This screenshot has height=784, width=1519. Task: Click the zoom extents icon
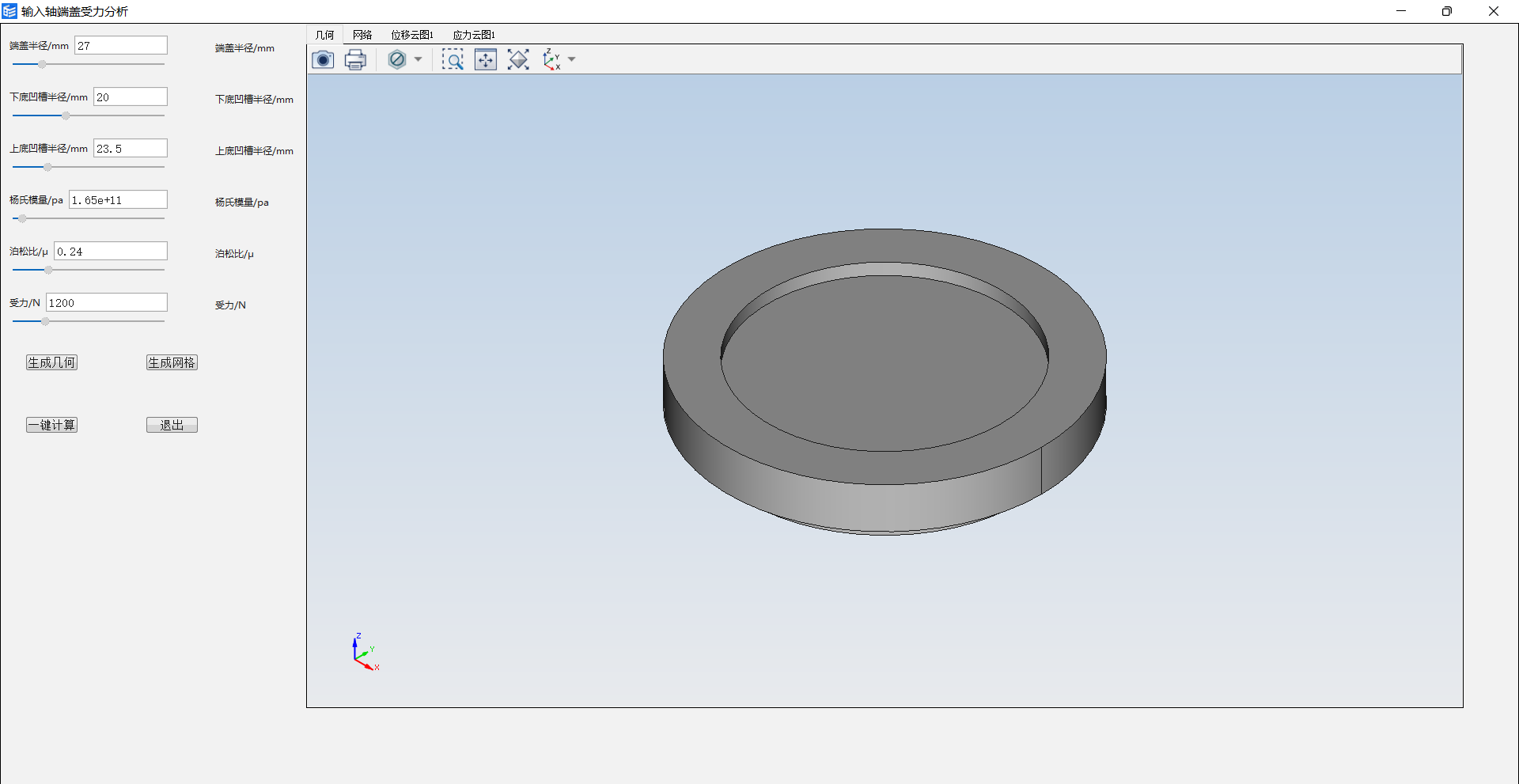tap(518, 59)
